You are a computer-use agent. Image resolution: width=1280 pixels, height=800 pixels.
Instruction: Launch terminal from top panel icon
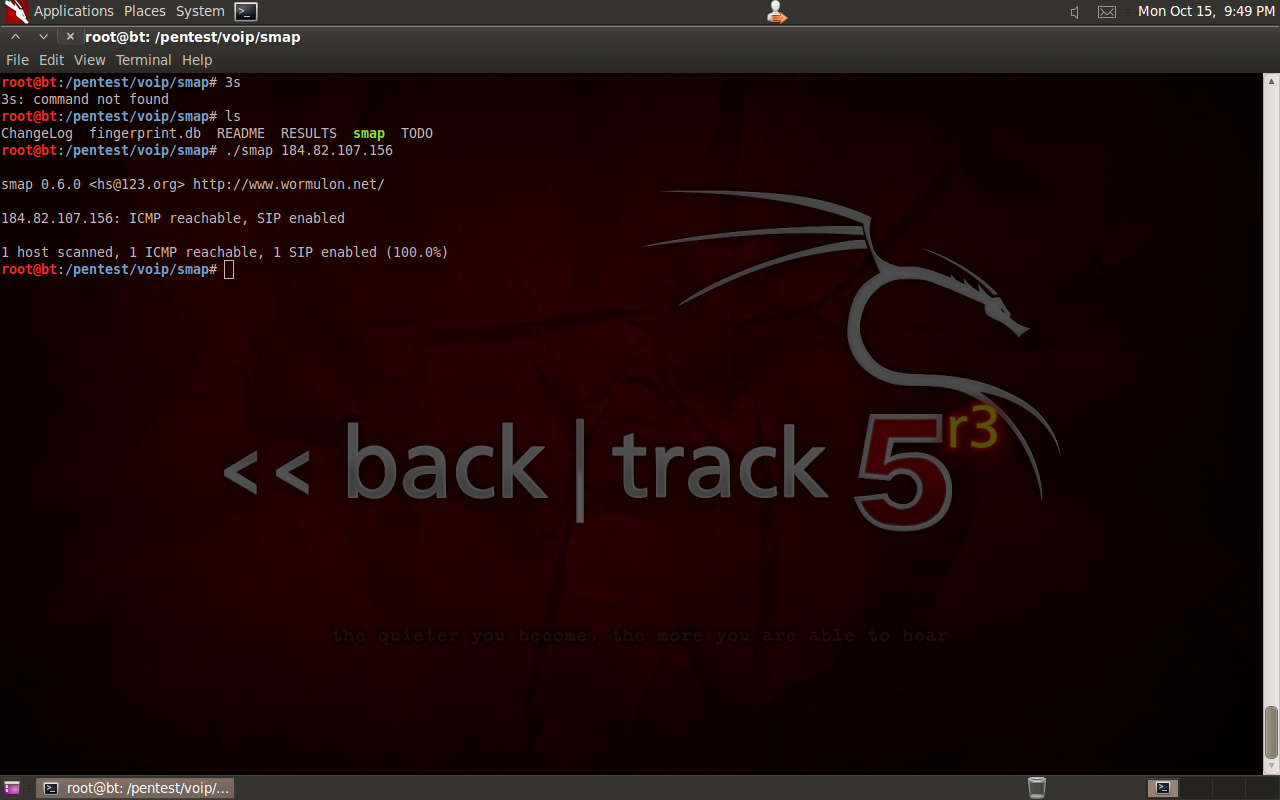click(246, 12)
